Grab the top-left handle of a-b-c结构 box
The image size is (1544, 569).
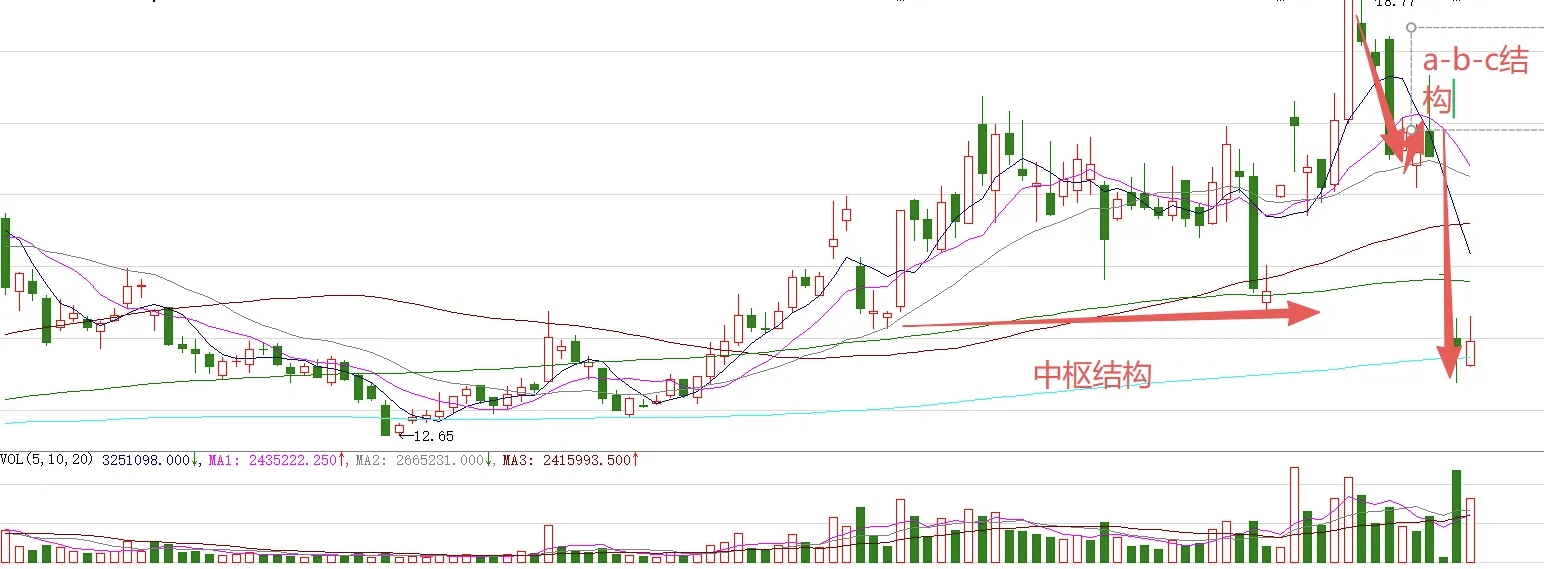pyautogui.click(x=1411, y=28)
